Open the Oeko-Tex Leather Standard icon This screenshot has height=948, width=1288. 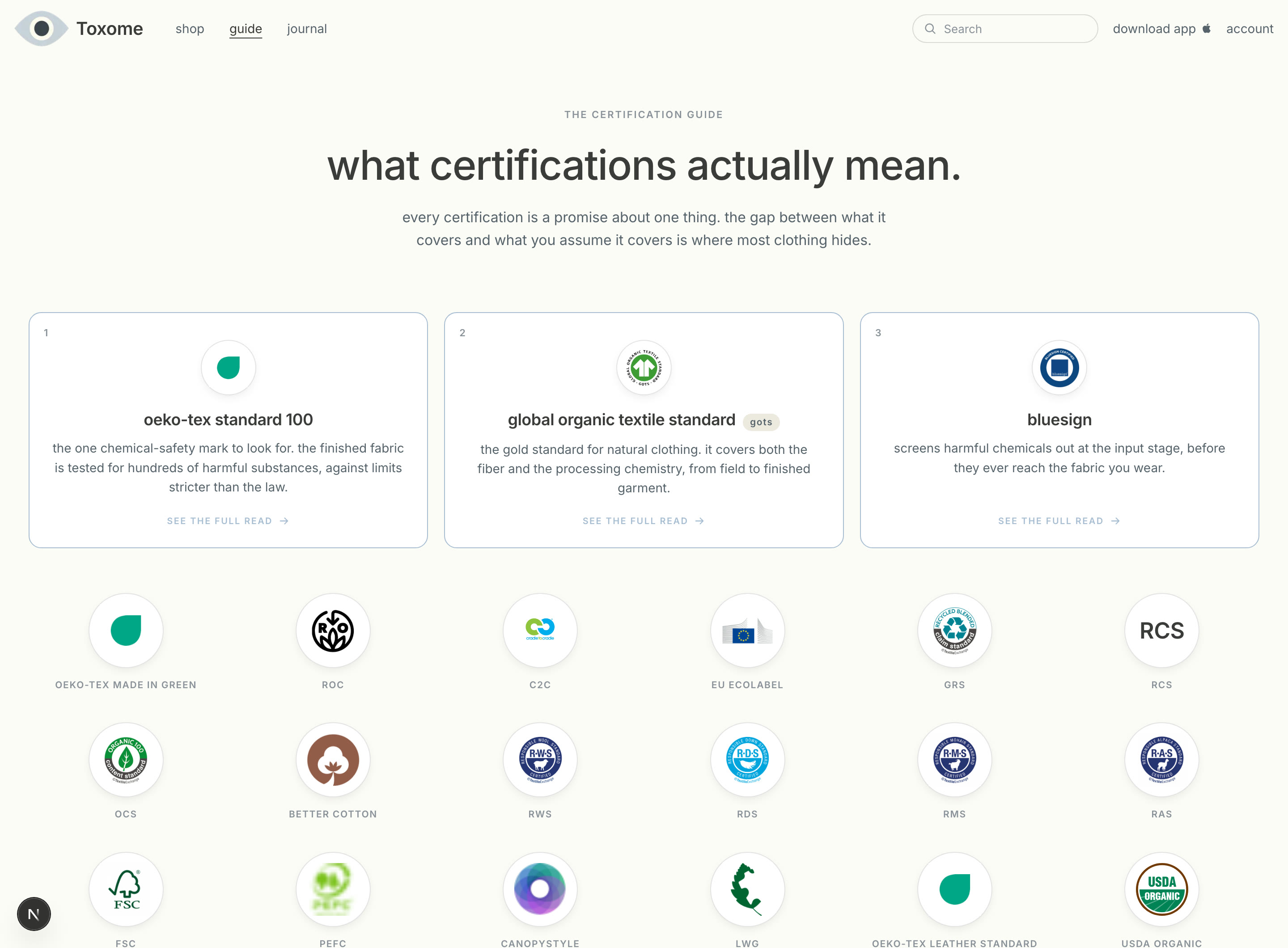(954, 889)
